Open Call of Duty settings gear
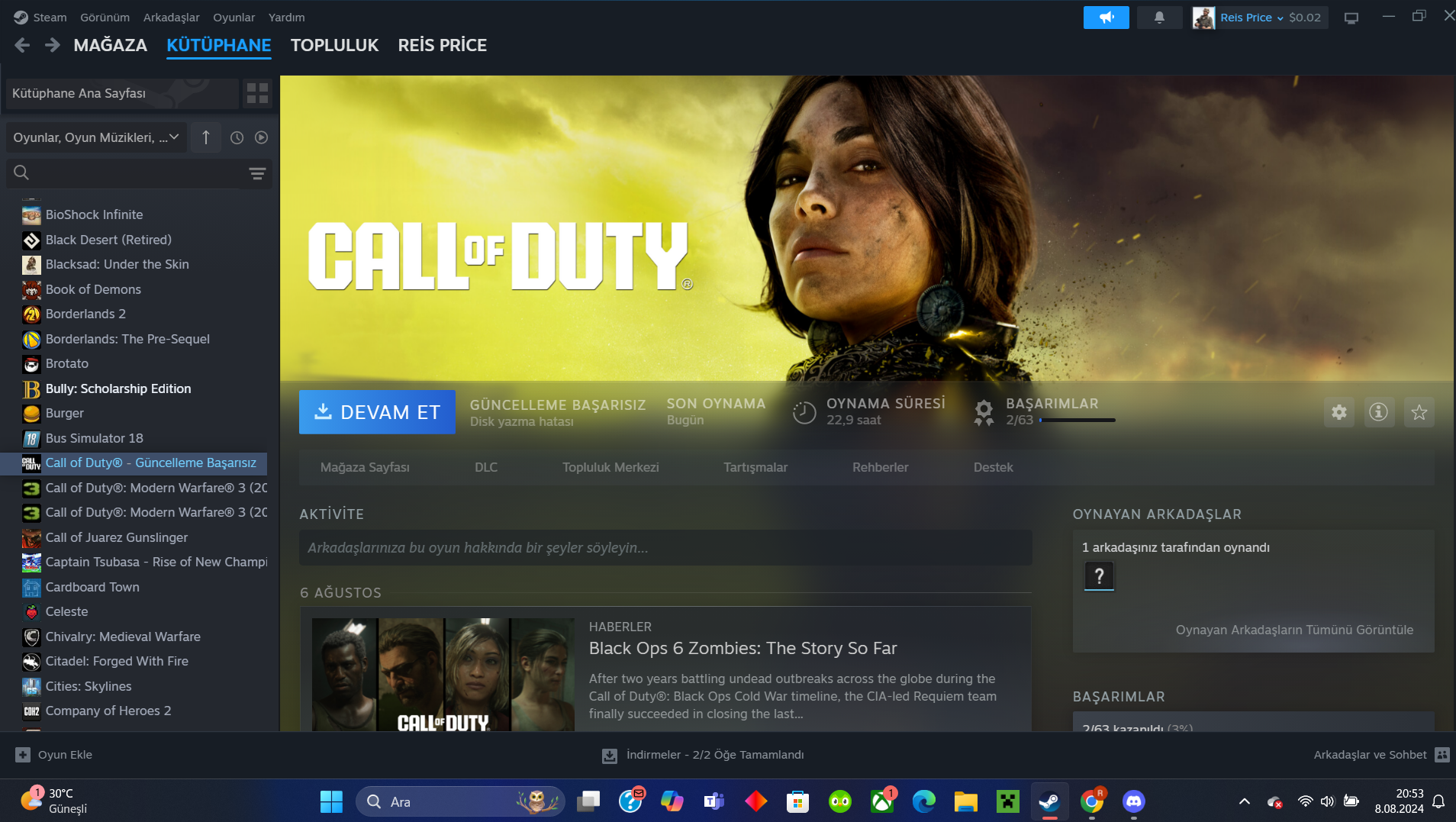 click(1339, 412)
